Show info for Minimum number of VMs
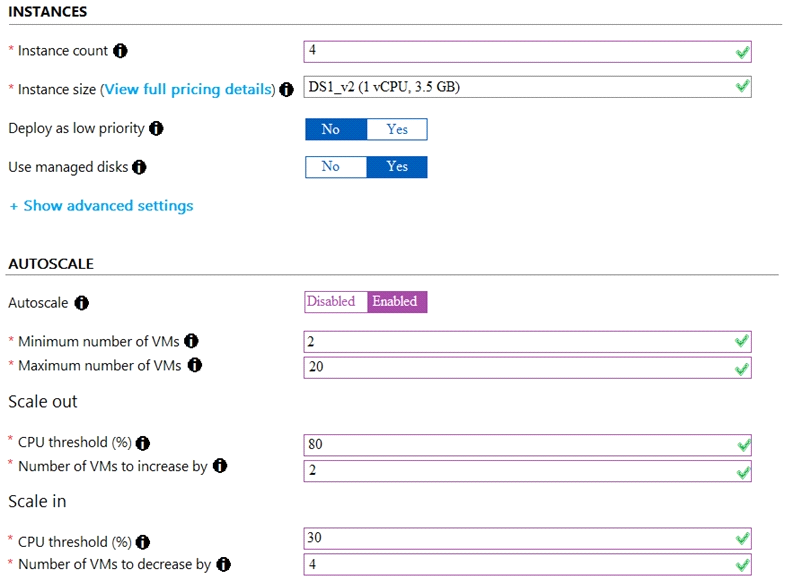The image size is (794, 582). [191, 341]
